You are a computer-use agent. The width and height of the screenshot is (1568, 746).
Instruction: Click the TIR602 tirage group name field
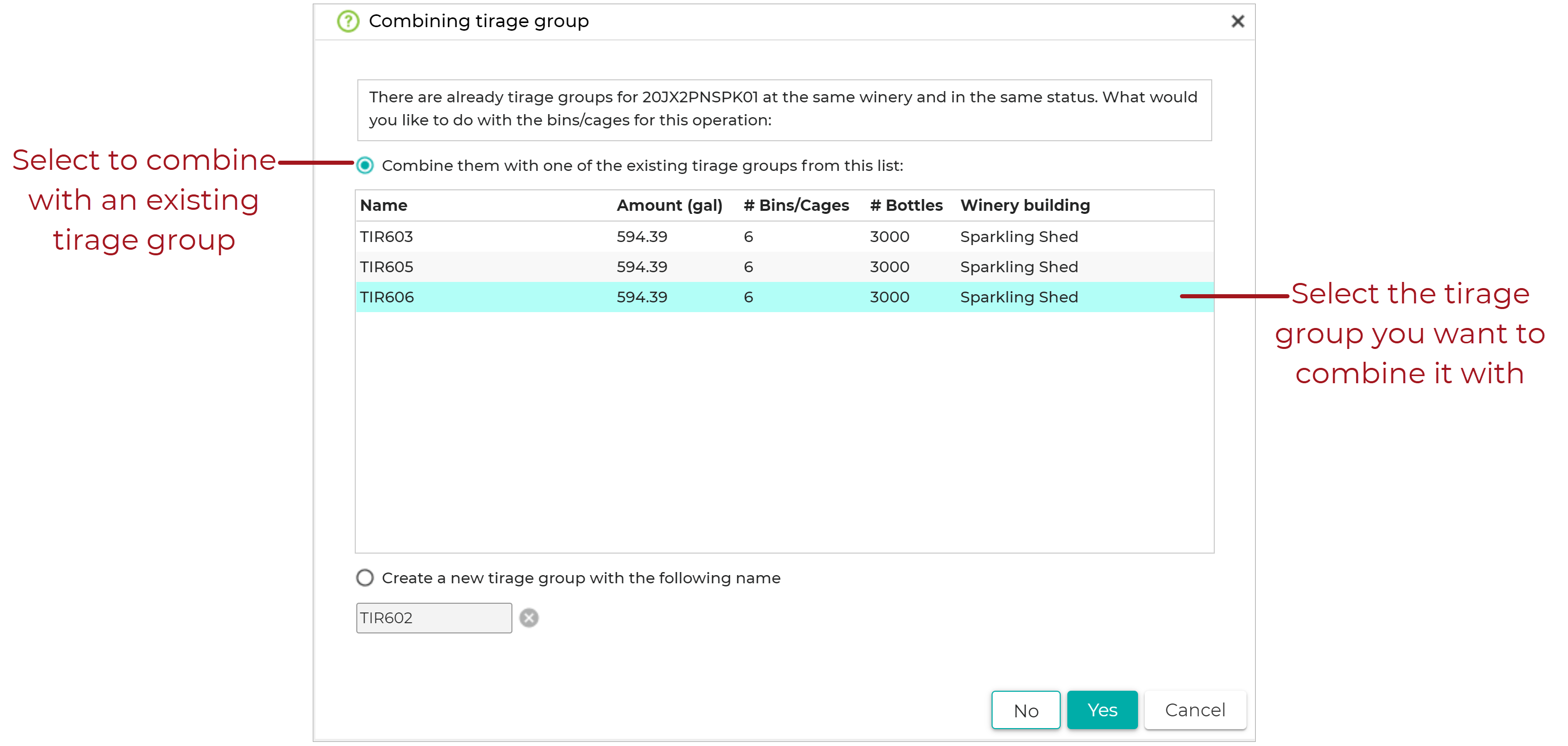(434, 618)
